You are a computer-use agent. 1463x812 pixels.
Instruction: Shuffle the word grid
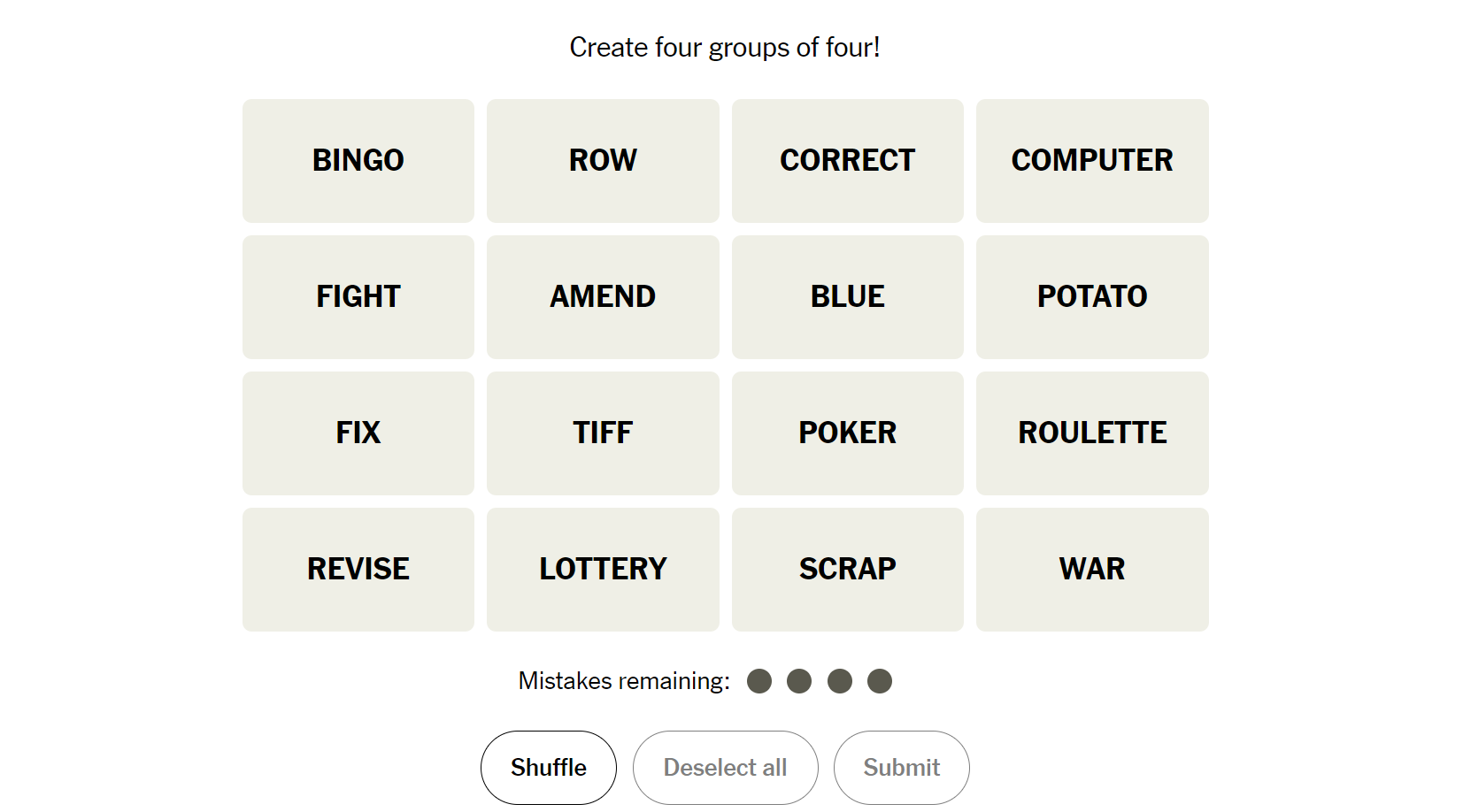(x=549, y=768)
